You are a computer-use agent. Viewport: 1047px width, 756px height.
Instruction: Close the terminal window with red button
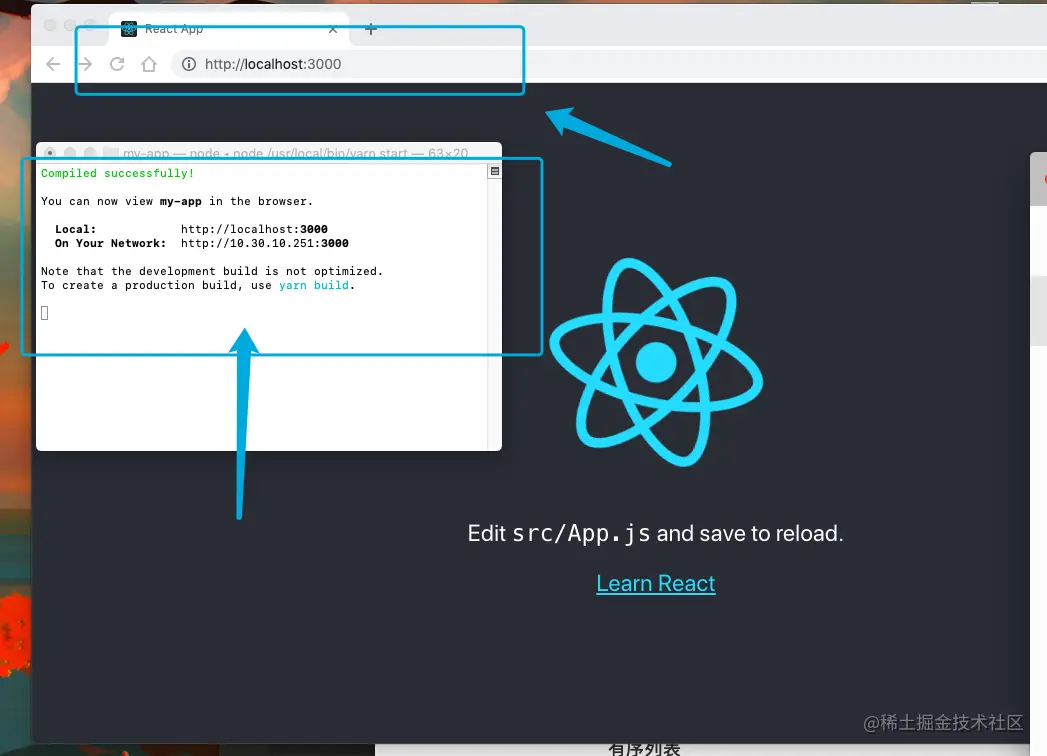50,153
